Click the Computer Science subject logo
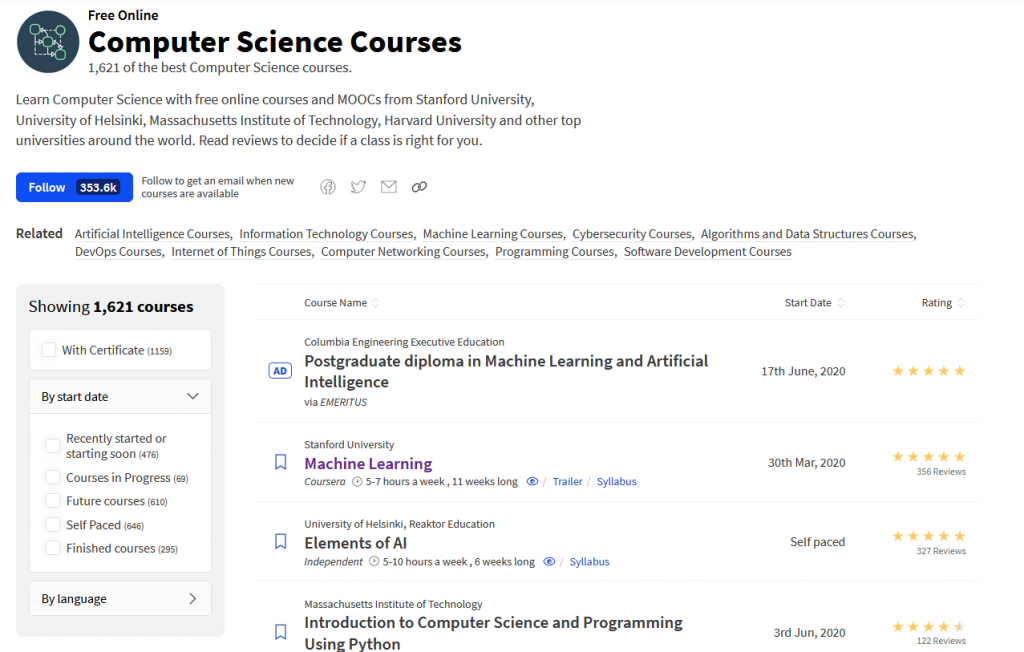The width and height of the screenshot is (1024, 652). pyautogui.click(x=48, y=42)
